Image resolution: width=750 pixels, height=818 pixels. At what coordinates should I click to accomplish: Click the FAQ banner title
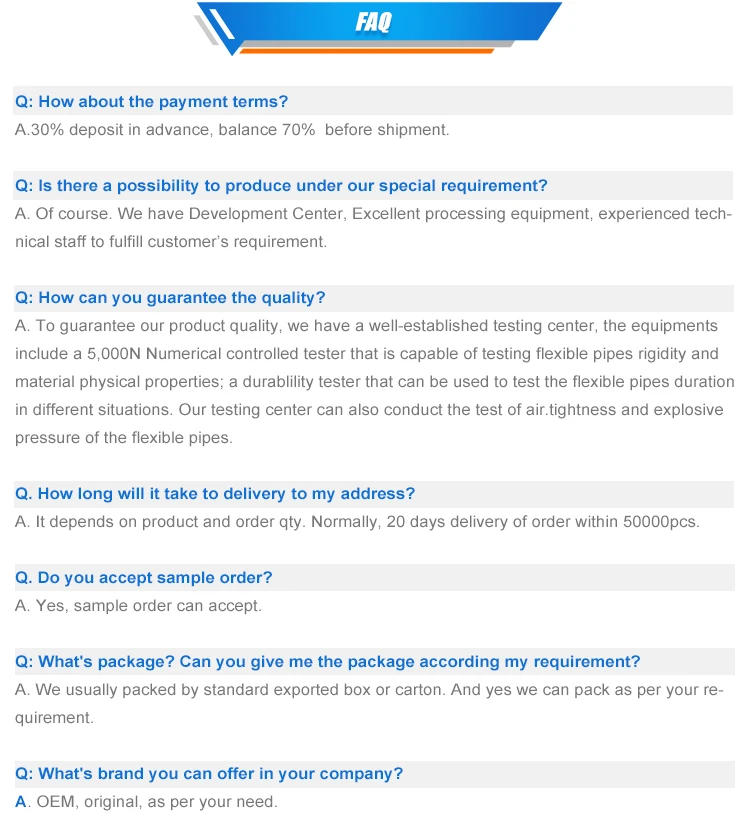tap(373, 22)
